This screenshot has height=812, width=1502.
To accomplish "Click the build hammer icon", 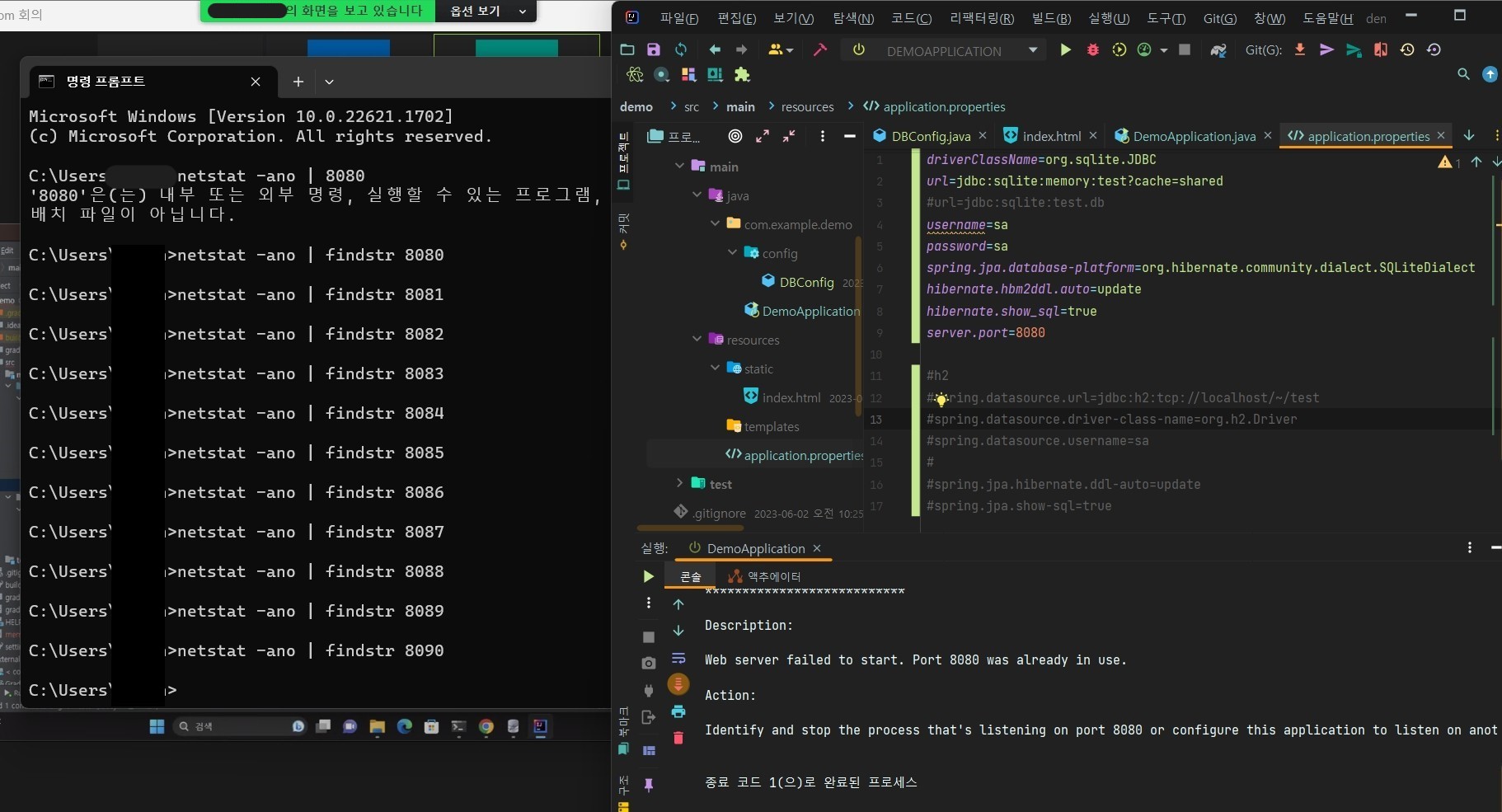I will click(x=819, y=50).
